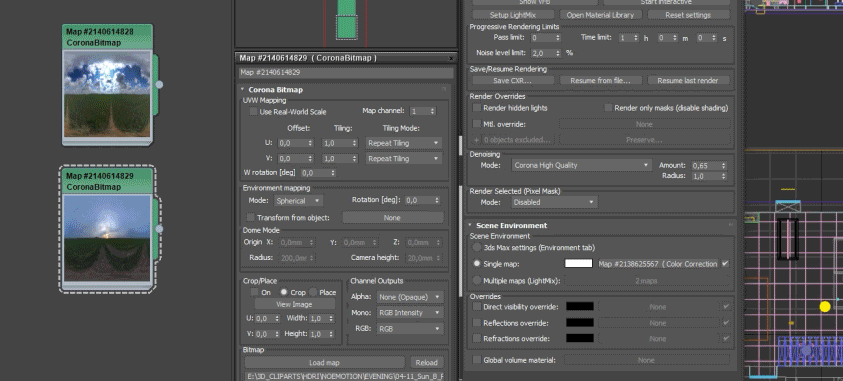Enable Direct visibility override checkbox
This screenshot has height=381, width=843.
click(476, 307)
